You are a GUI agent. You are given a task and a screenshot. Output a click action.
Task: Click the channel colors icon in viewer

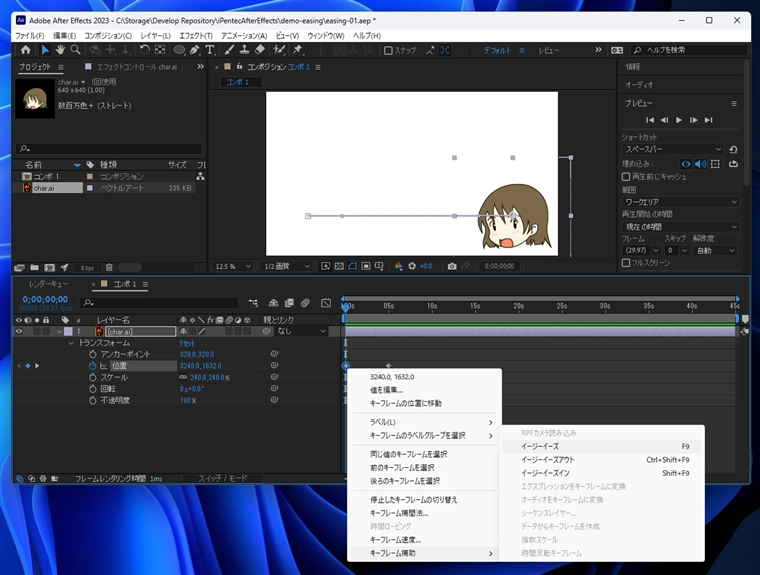coord(398,266)
